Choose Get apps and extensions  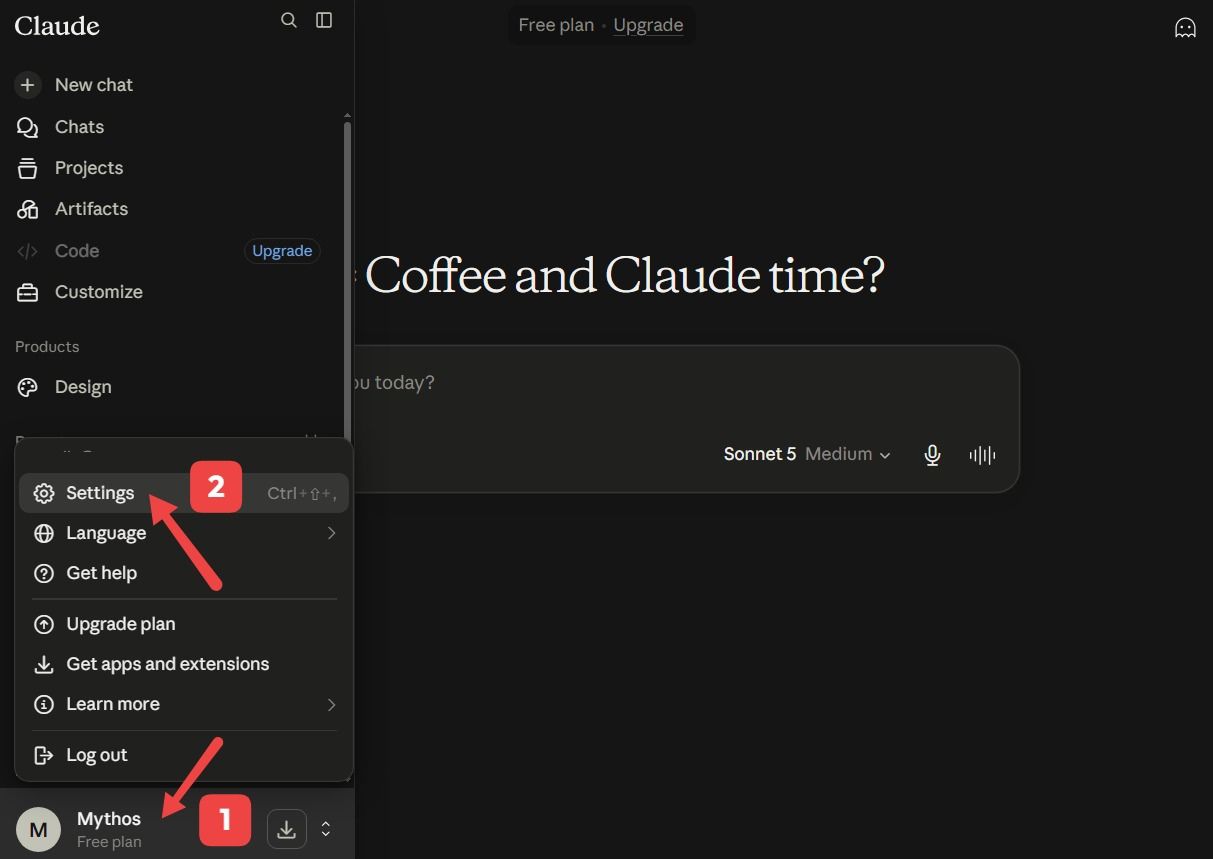(184, 664)
